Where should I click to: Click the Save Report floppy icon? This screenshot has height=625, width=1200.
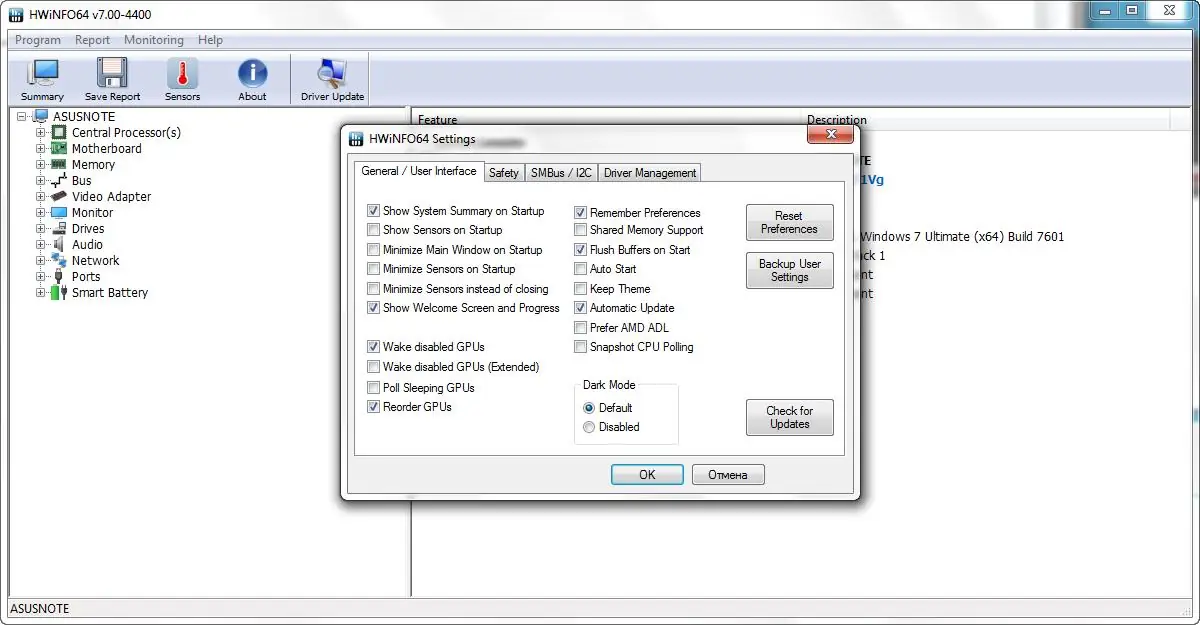(x=112, y=74)
